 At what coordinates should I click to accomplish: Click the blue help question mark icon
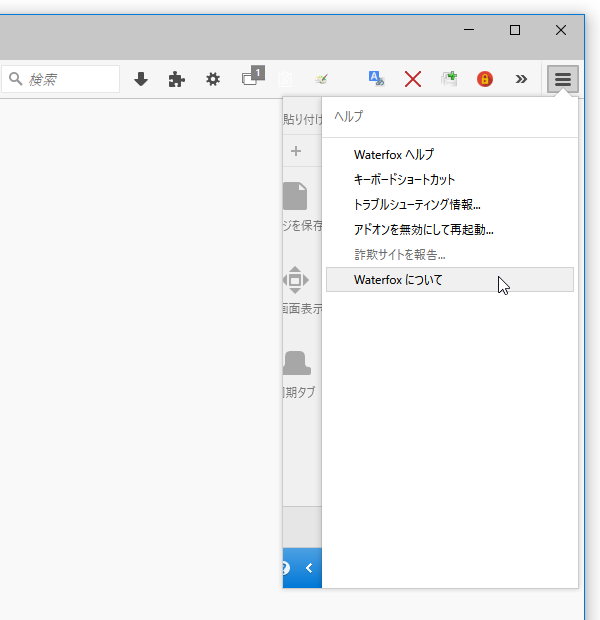pyautogui.click(x=286, y=568)
